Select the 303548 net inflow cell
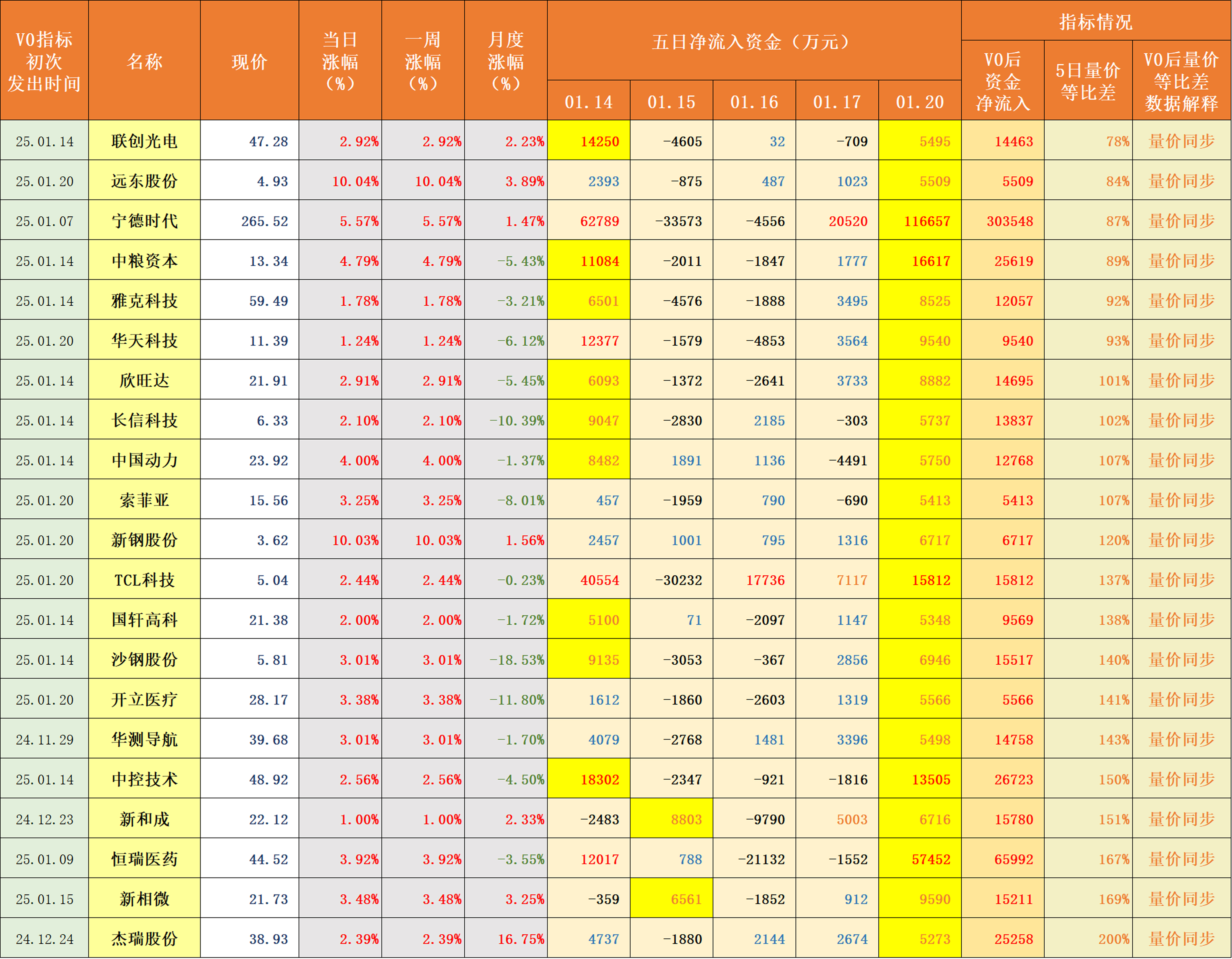 click(x=1003, y=221)
